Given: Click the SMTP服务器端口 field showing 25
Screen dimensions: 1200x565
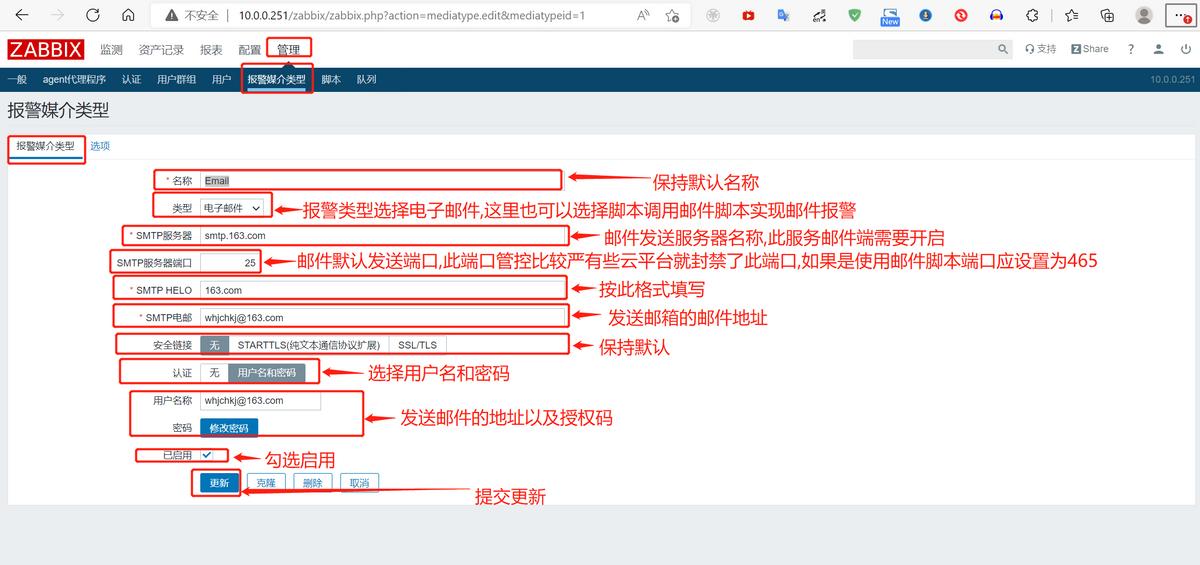Looking at the screenshot, I should pos(230,262).
